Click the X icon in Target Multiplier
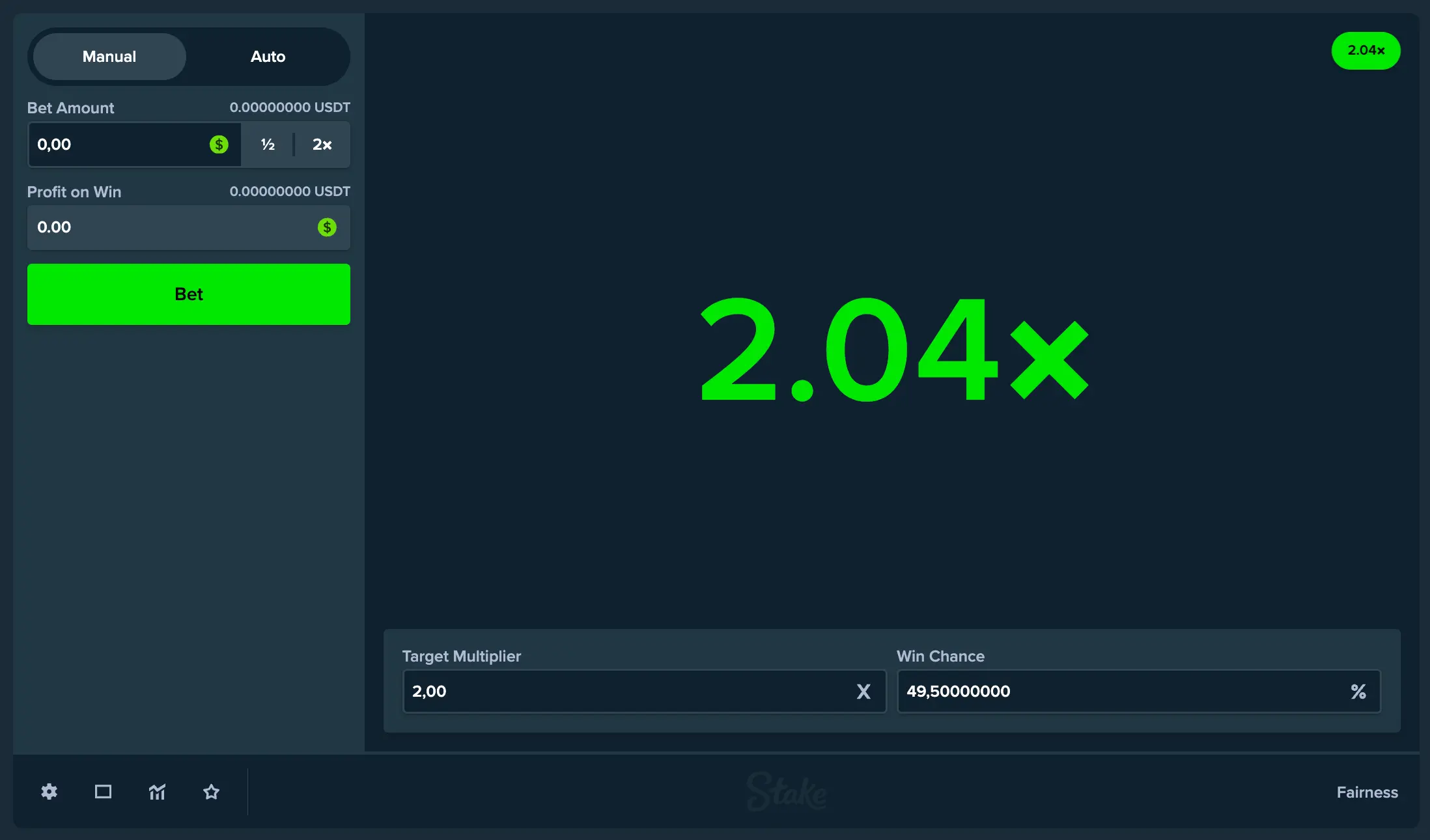The width and height of the screenshot is (1430, 840). [x=863, y=692]
